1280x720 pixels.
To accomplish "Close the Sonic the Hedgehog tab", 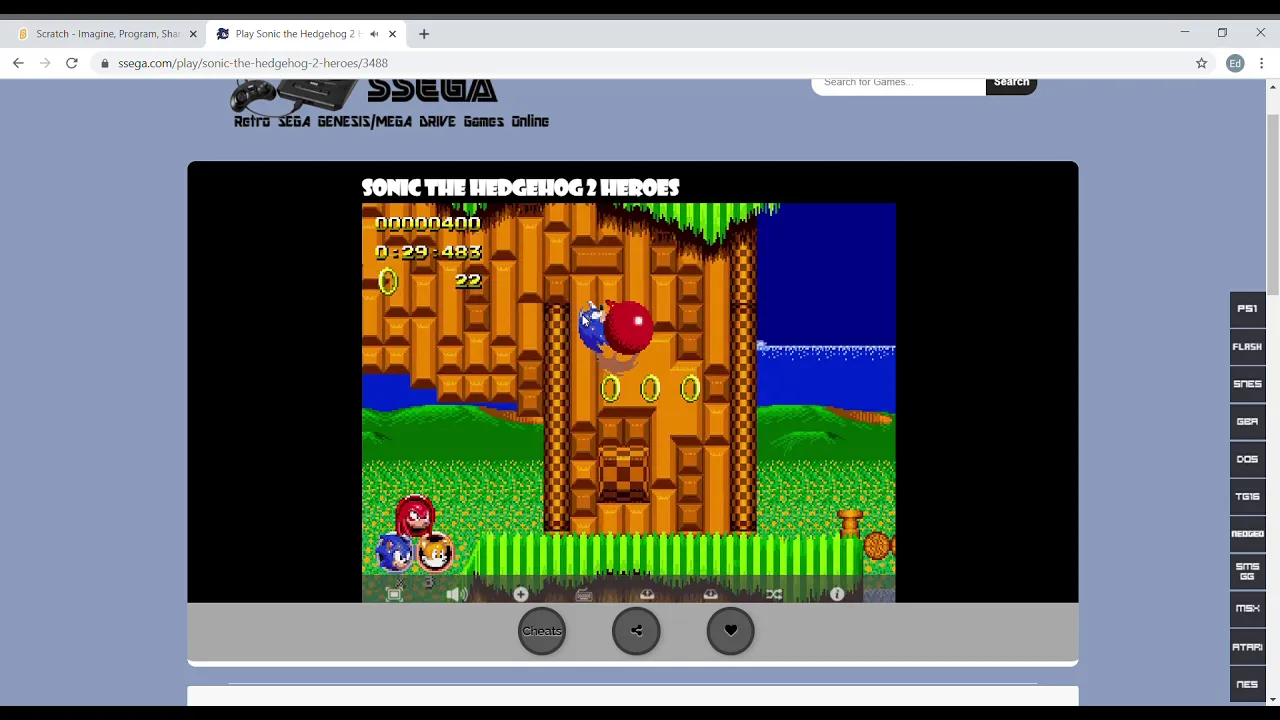I will [x=392, y=34].
